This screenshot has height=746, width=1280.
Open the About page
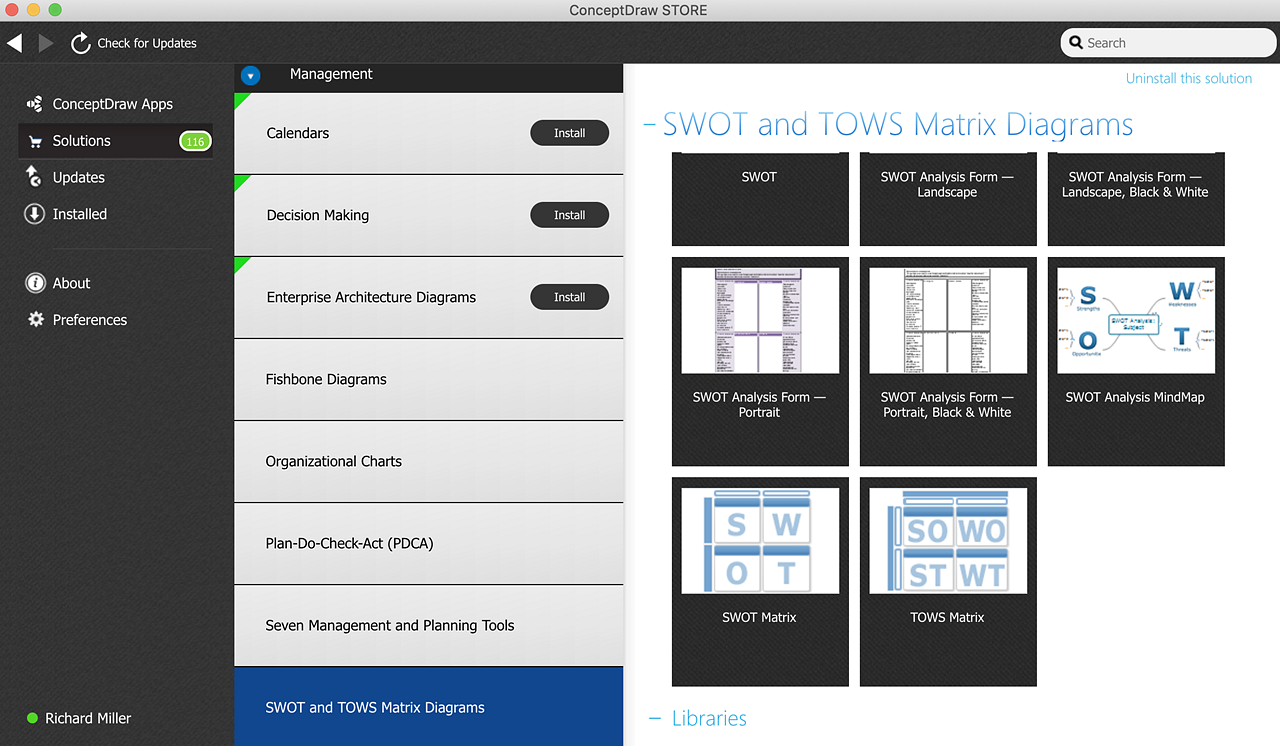(x=72, y=283)
